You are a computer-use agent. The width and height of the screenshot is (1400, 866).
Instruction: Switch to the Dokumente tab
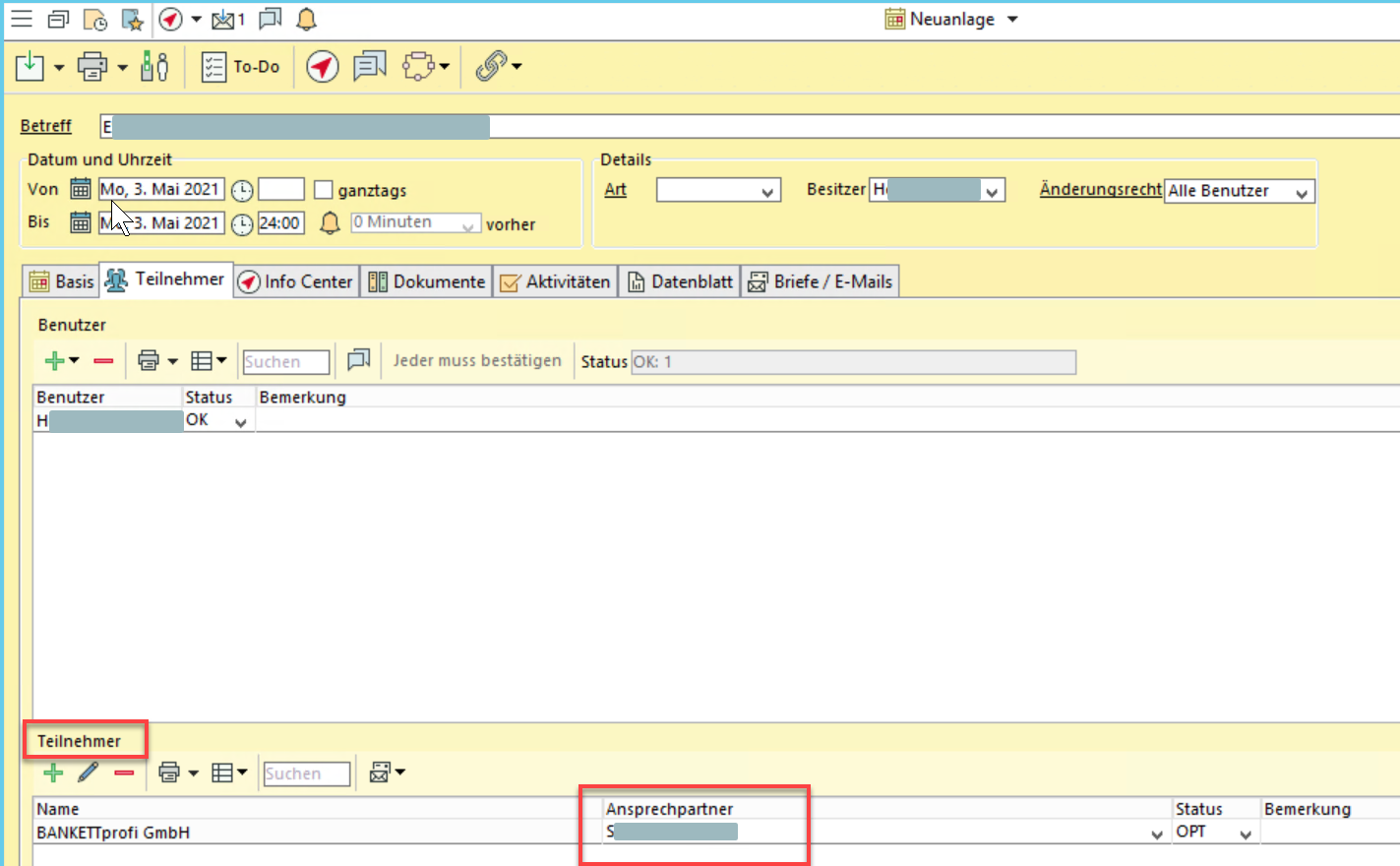[428, 281]
